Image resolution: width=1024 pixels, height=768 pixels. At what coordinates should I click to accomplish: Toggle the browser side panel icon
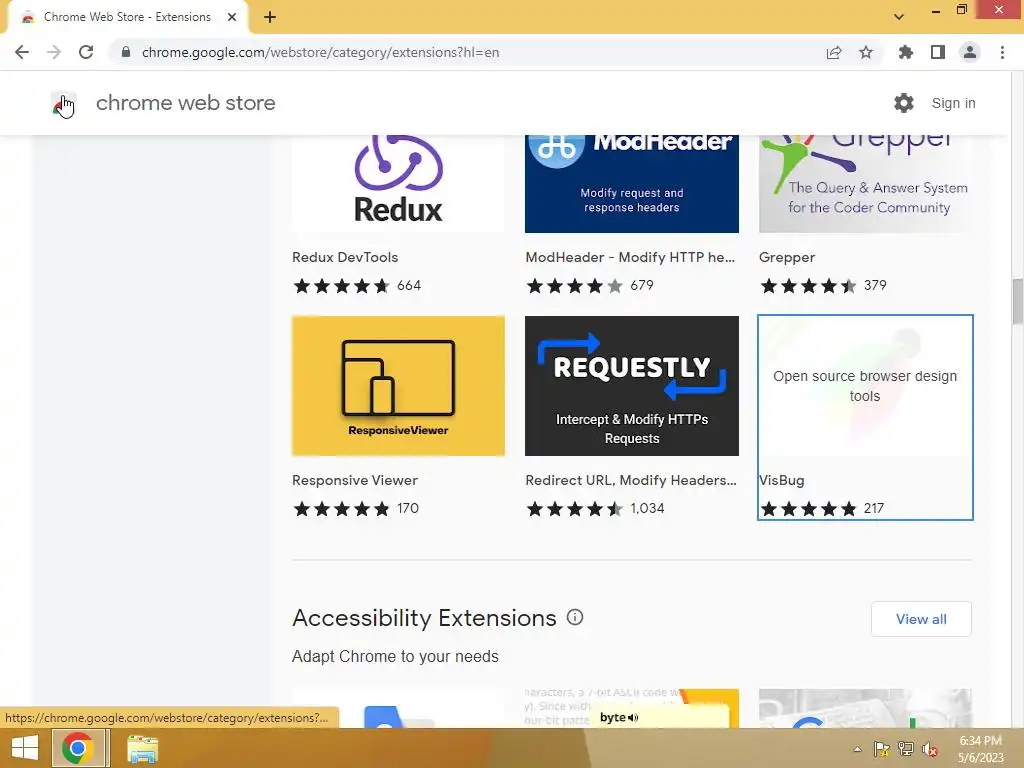point(938,52)
